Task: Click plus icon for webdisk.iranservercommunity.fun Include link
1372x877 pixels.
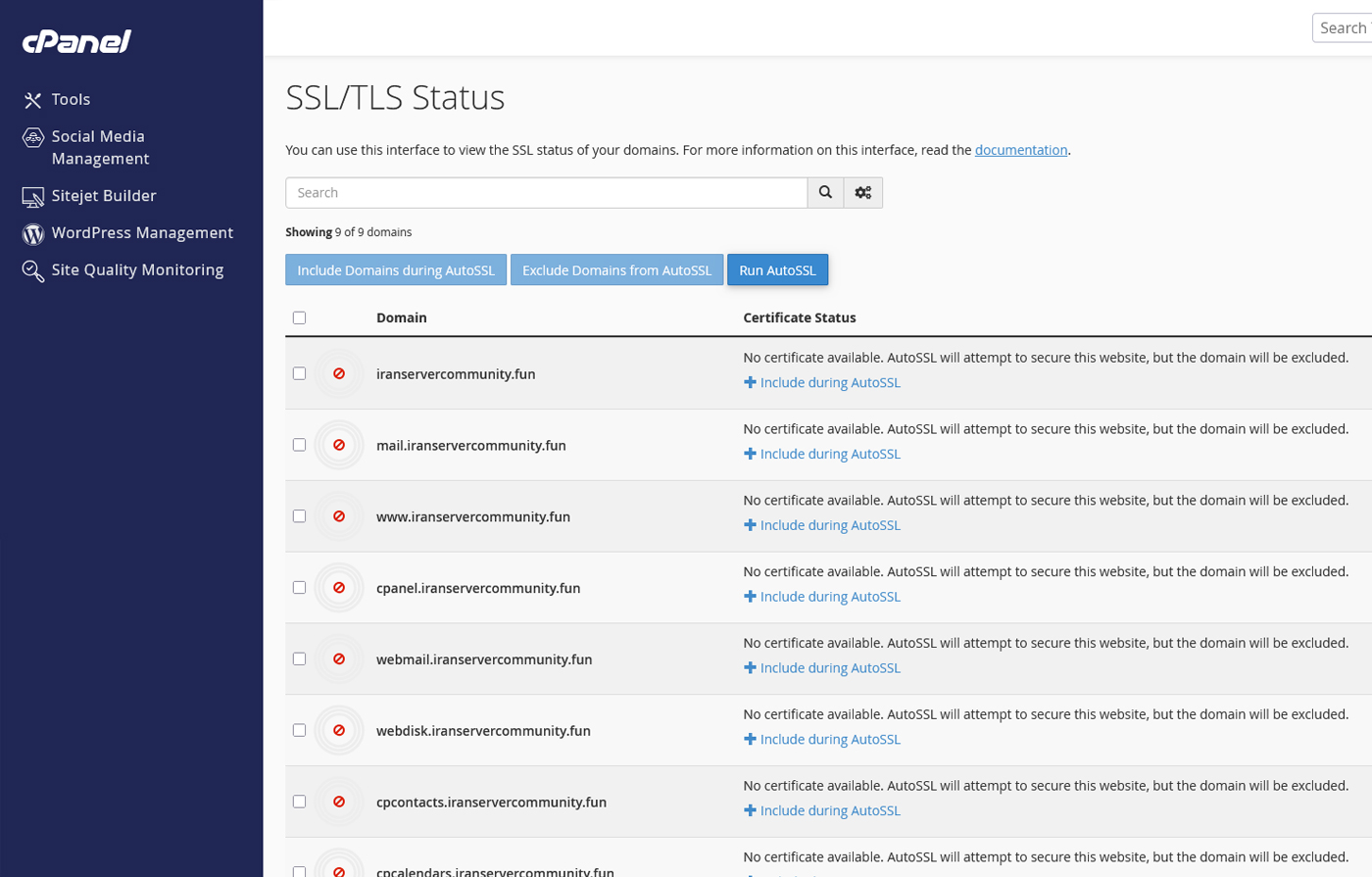Action: tap(750, 739)
